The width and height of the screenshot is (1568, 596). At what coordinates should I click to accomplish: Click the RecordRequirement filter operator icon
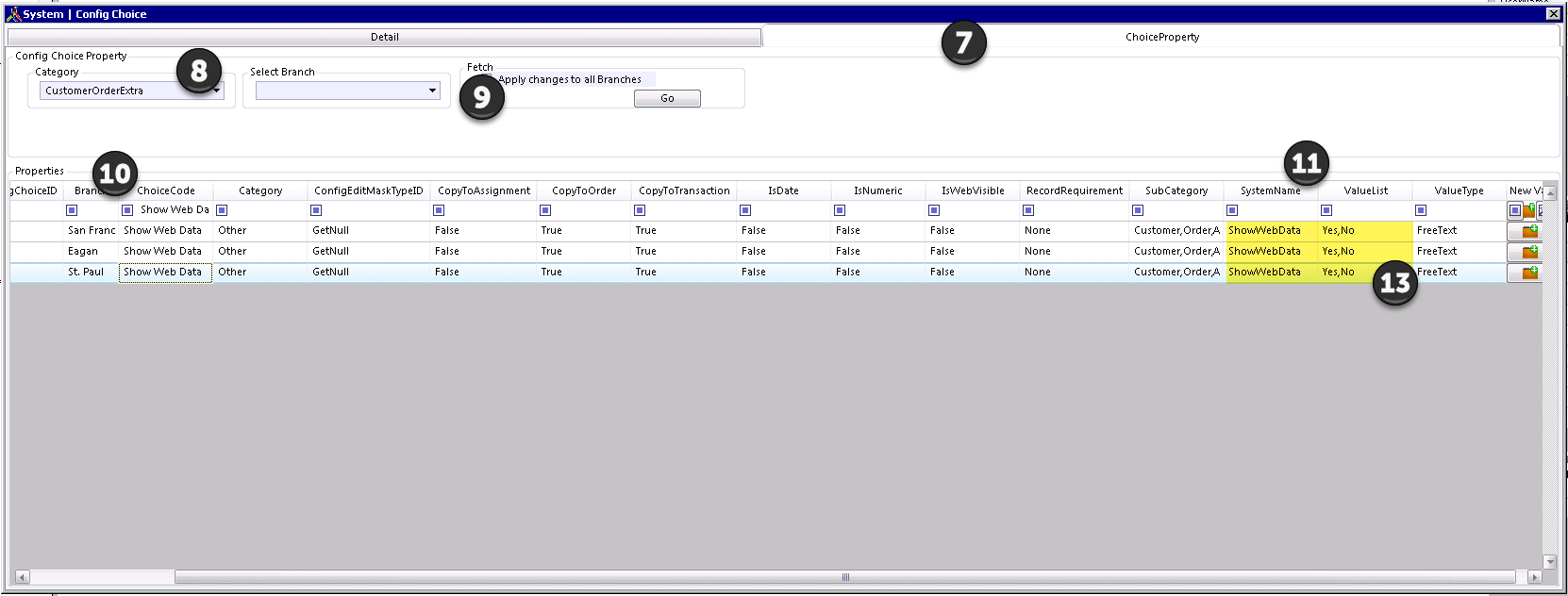pyautogui.click(x=1028, y=210)
